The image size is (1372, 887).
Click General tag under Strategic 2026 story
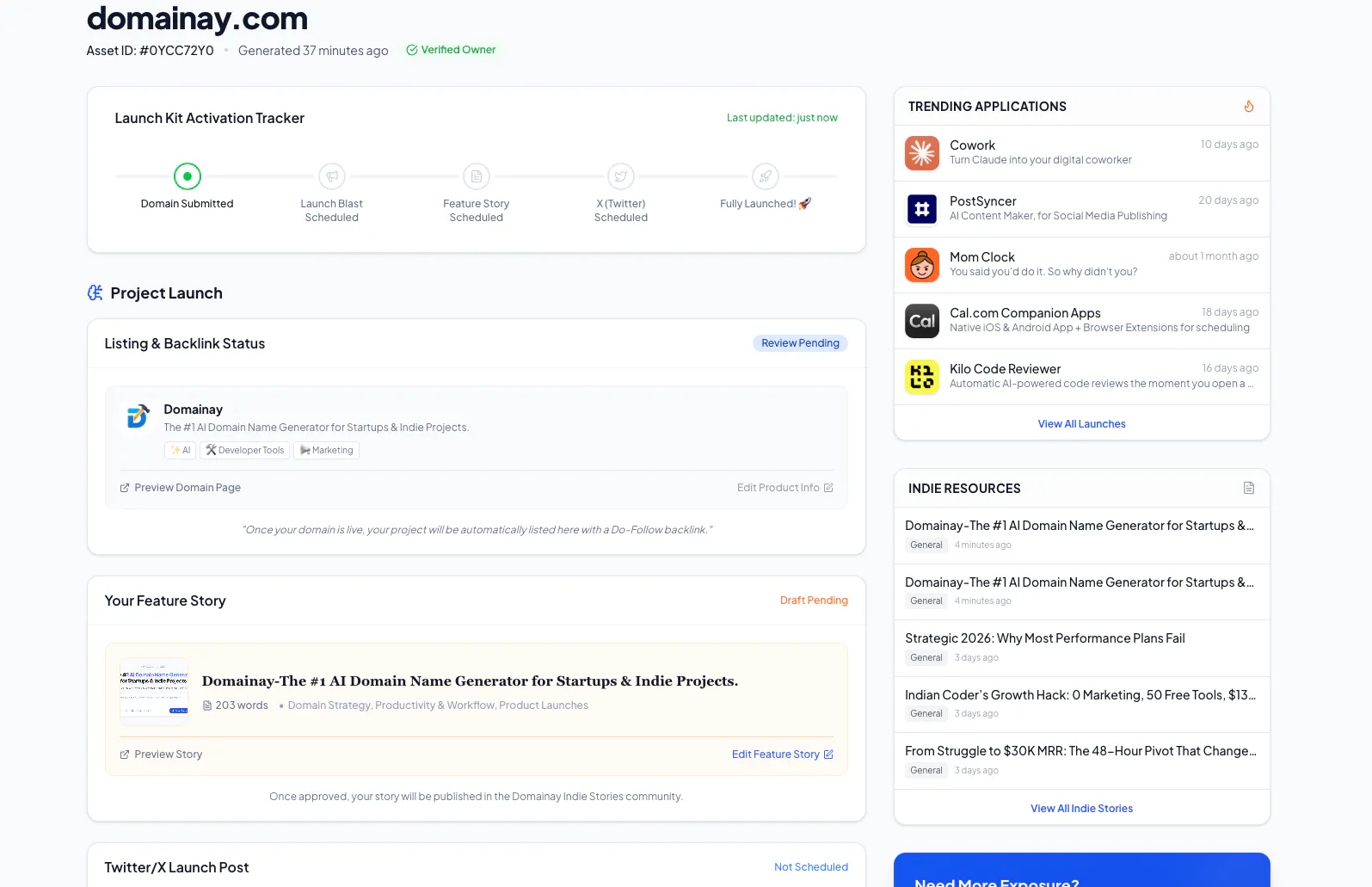click(x=926, y=658)
